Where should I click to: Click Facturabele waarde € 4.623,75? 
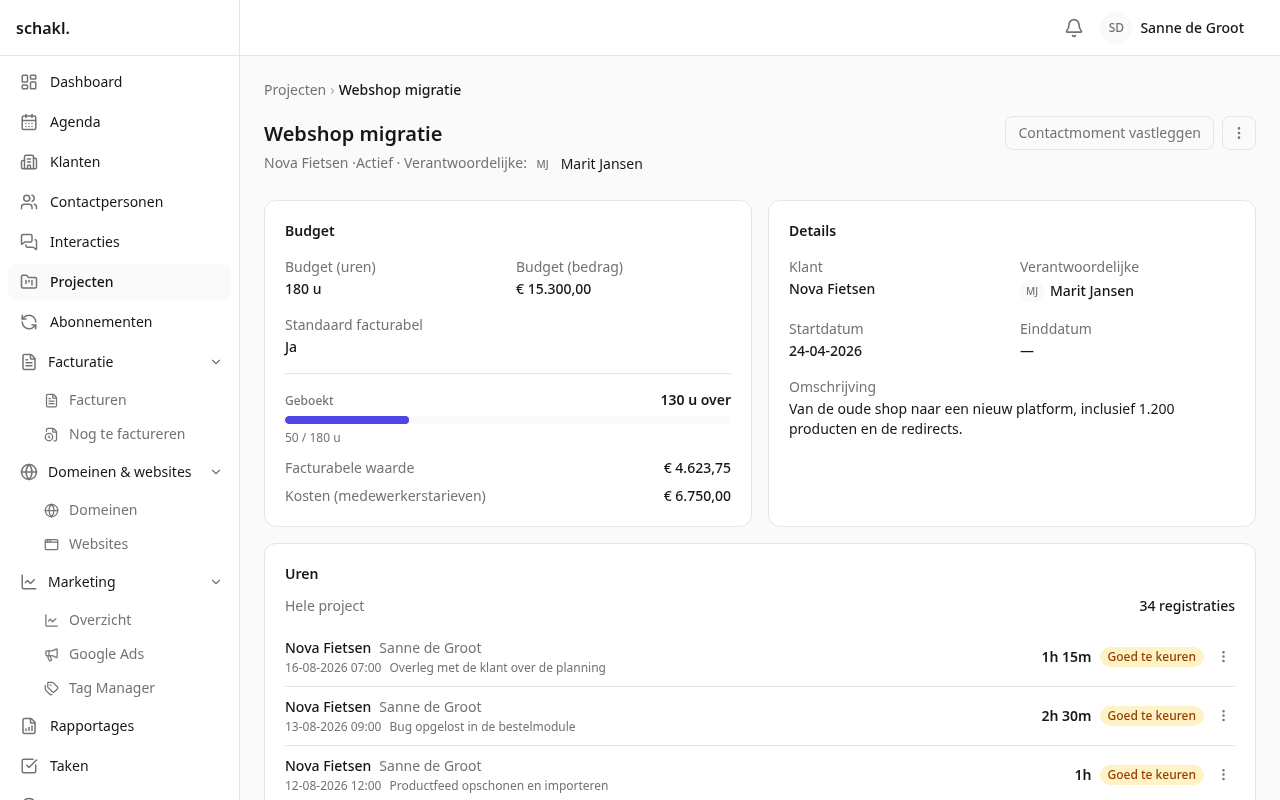(697, 468)
